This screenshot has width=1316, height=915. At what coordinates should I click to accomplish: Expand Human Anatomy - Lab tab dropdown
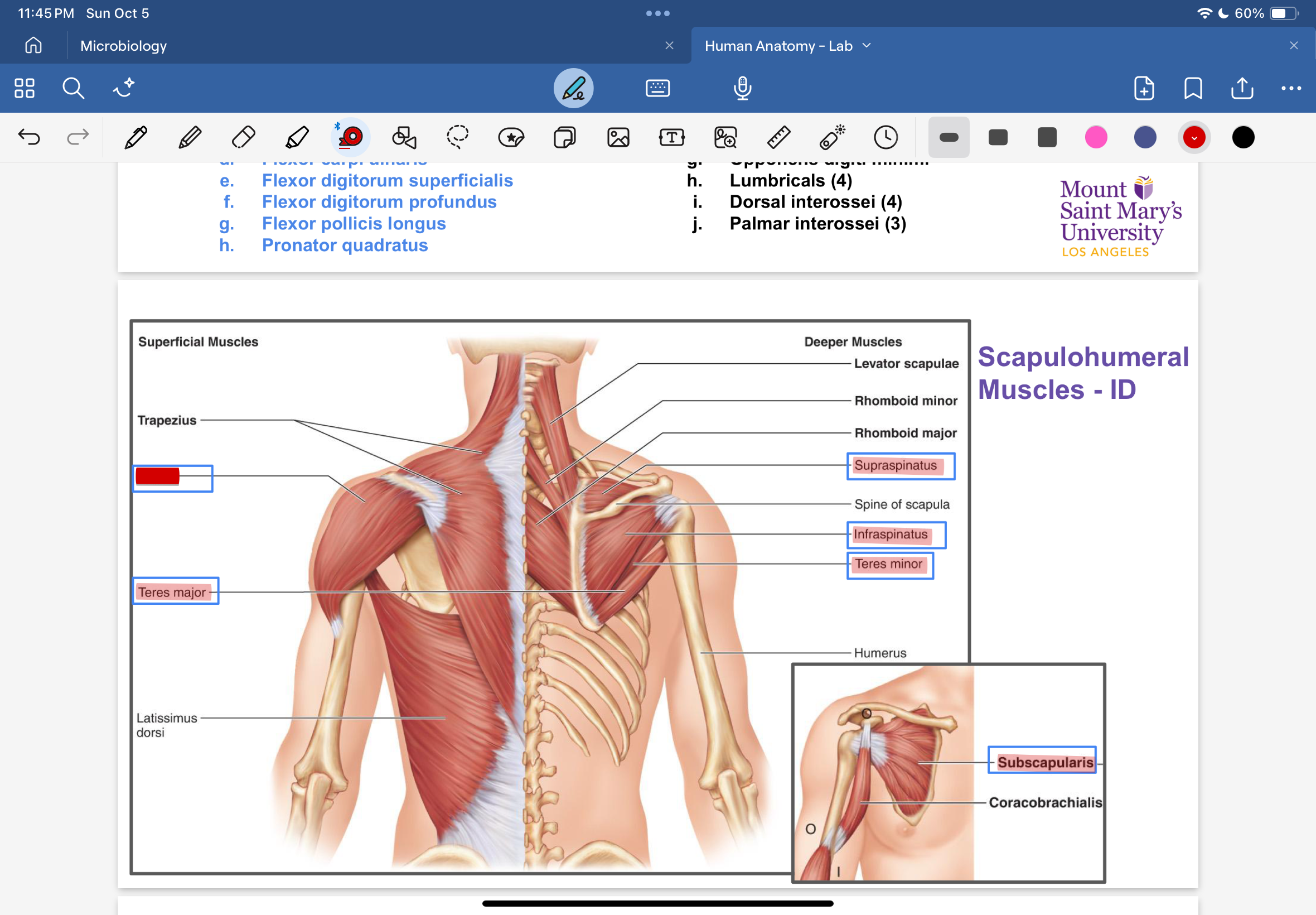867,45
